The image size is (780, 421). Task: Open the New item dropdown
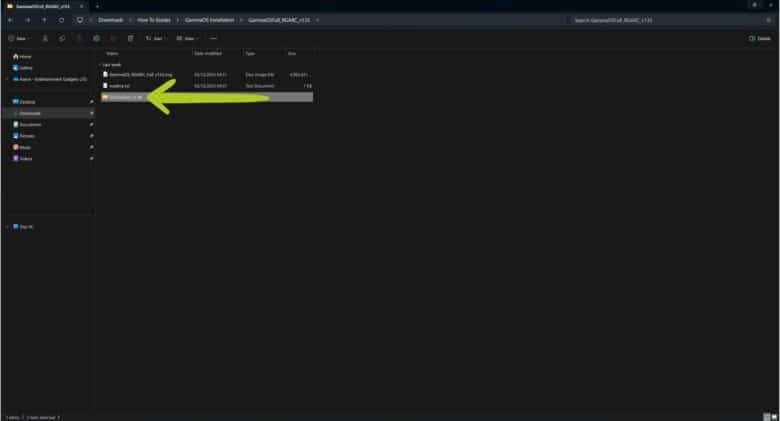(x=20, y=38)
